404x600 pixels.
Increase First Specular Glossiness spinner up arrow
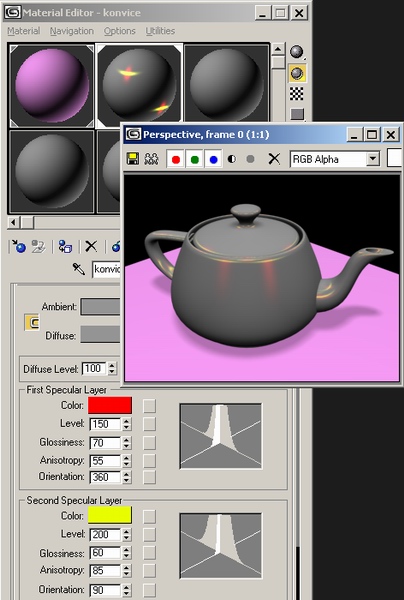(126, 440)
